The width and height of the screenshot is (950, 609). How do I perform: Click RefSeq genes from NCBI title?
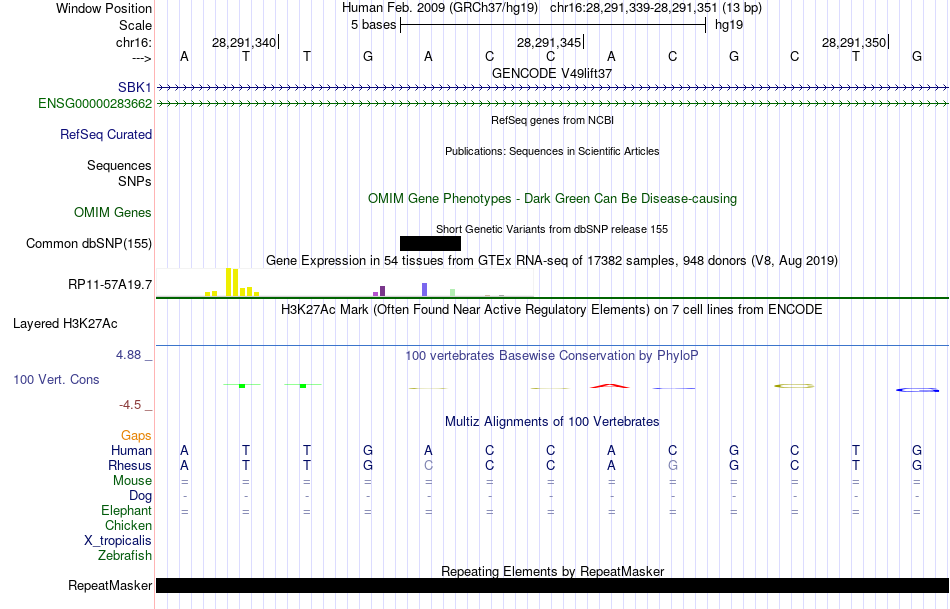553,121
